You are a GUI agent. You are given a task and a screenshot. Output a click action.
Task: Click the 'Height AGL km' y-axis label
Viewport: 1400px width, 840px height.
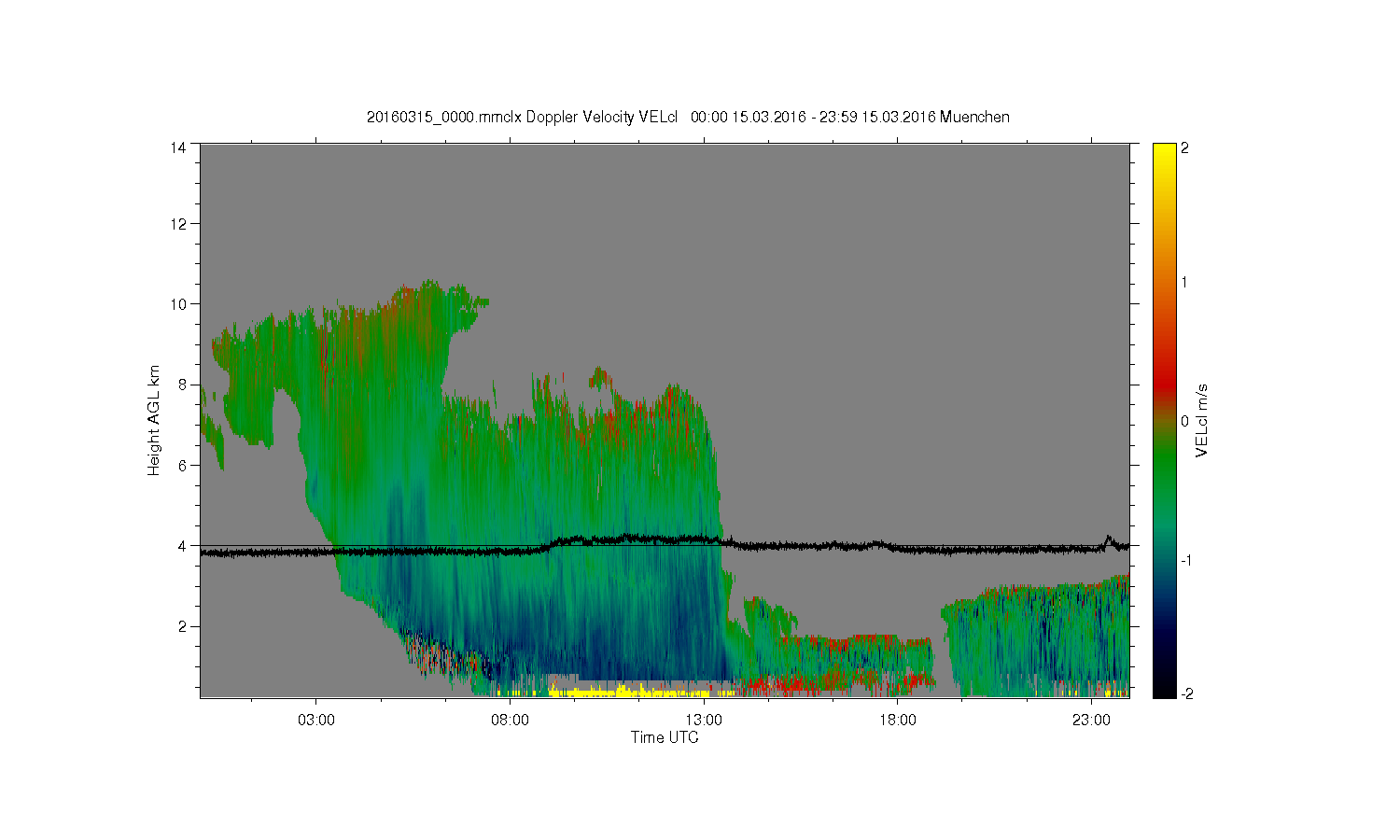click(154, 420)
